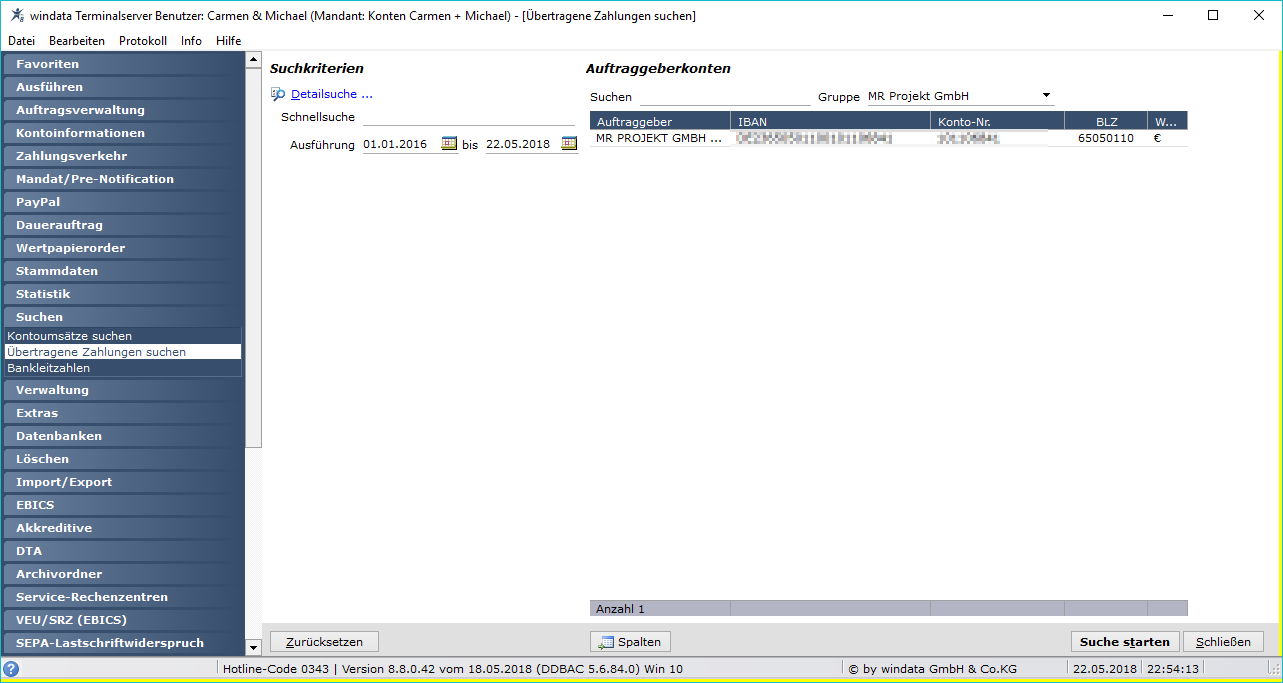This screenshot has width=1283, height=683.
Task: Expand the Dauerauftrag sidebar section
Action: click(123, 225)
